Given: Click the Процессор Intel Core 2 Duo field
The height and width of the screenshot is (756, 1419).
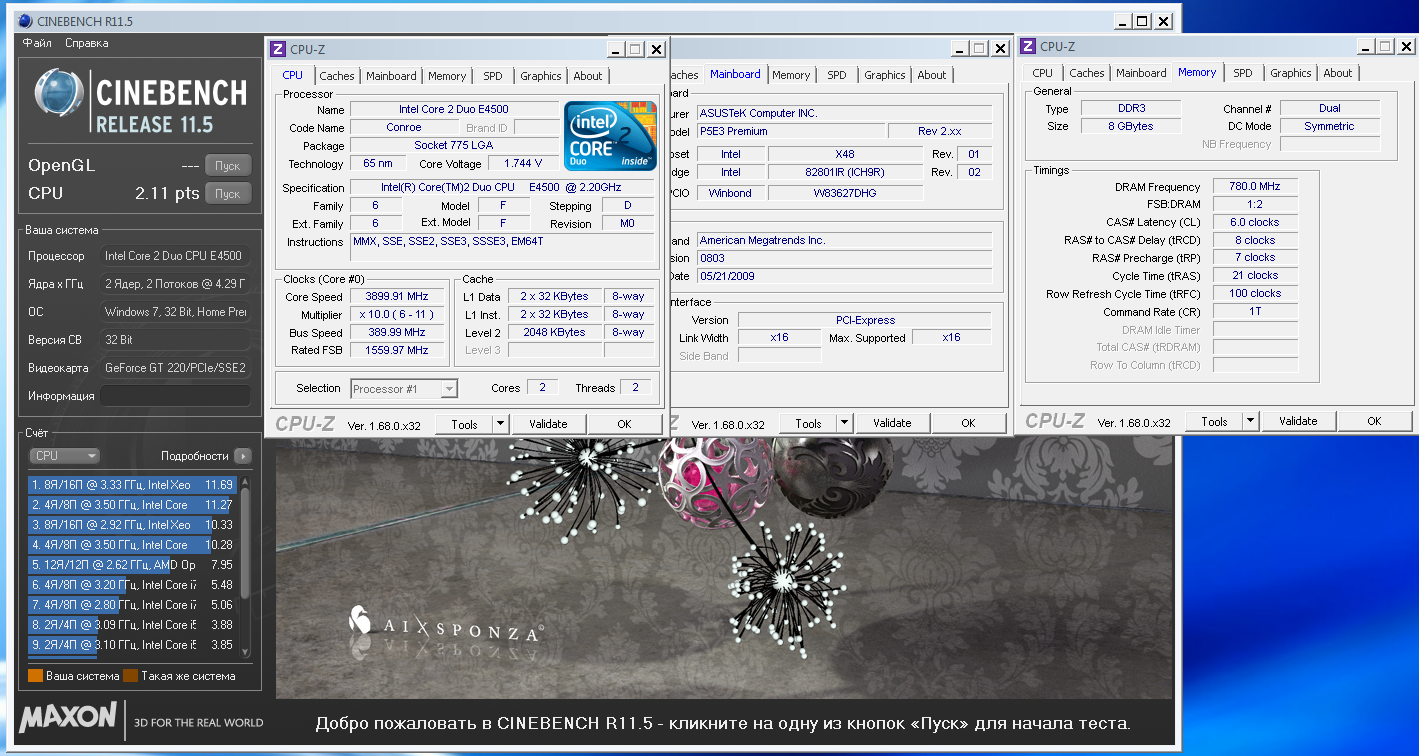Looking at the screenshot, I should tap(175, 256).
